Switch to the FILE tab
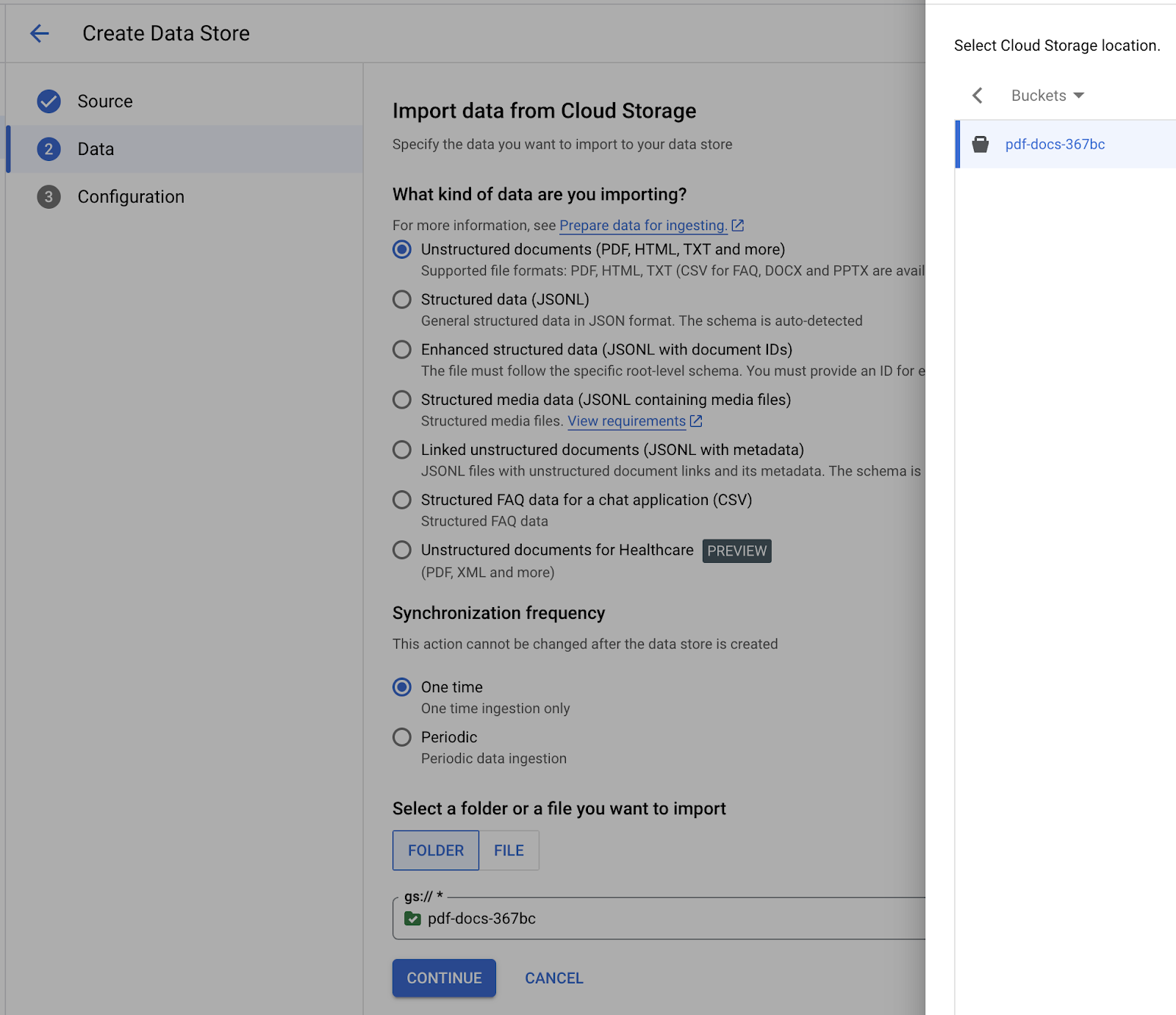Viewport: 1176px width, 1015px height. (x=509, y=850)
